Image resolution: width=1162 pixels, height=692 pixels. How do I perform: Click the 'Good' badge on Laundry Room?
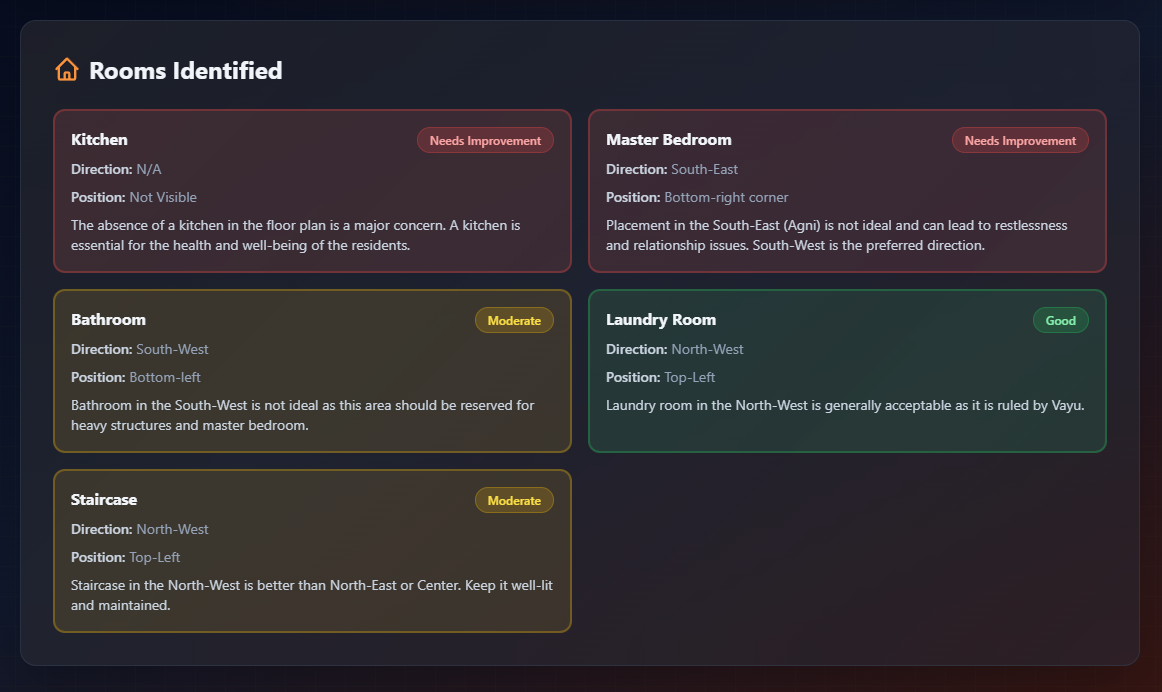point(1060,320)
